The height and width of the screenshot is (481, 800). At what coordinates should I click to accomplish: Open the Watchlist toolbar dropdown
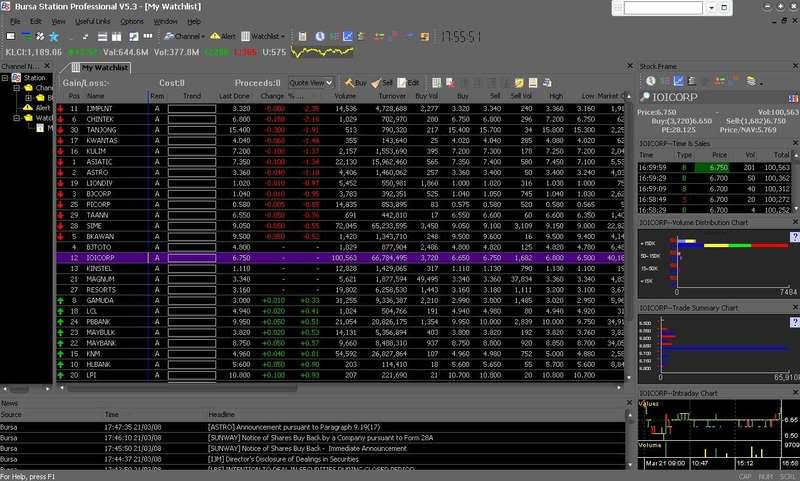263,36
